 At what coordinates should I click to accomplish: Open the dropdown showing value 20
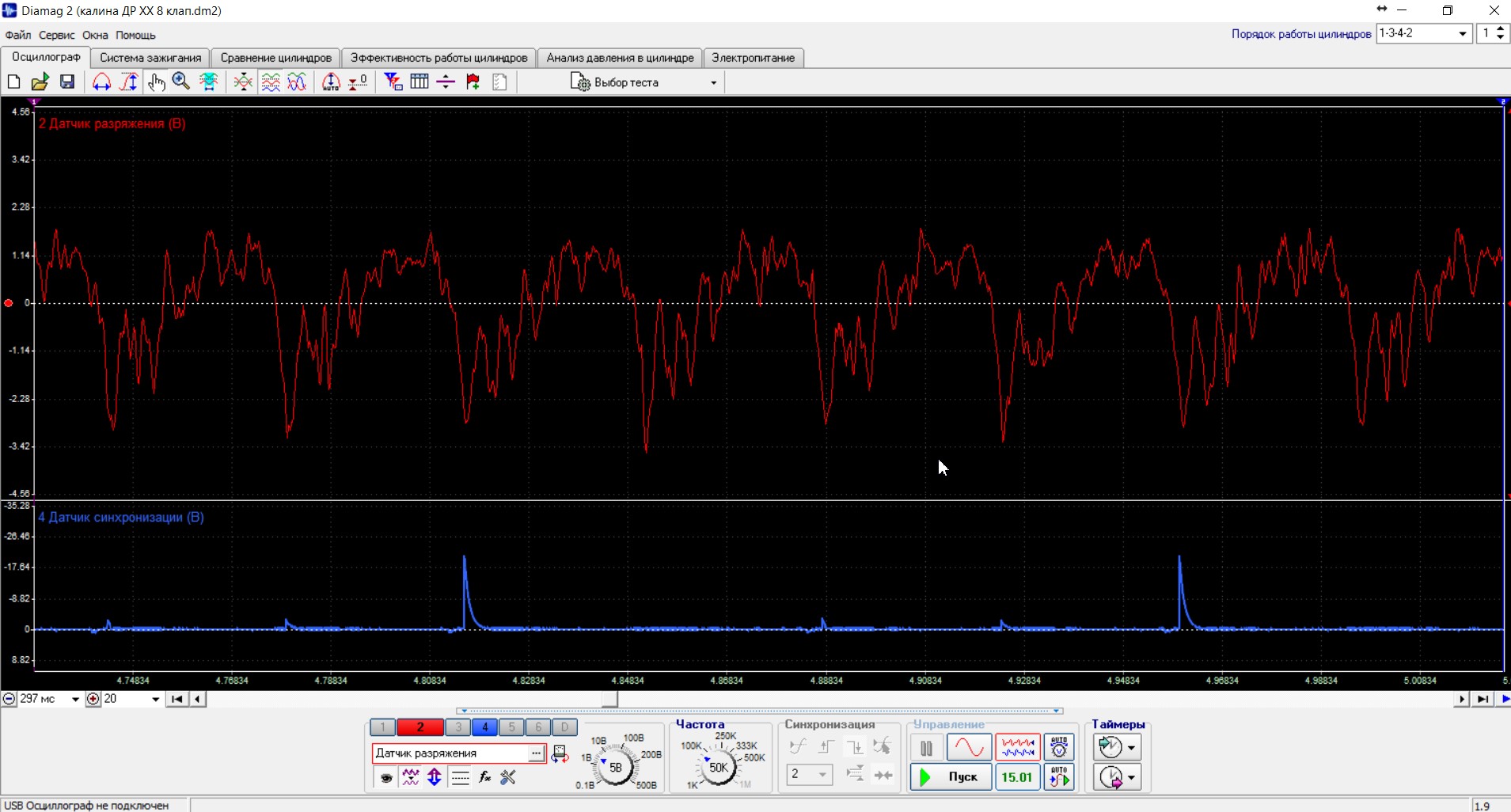click(x=155, y=699)
